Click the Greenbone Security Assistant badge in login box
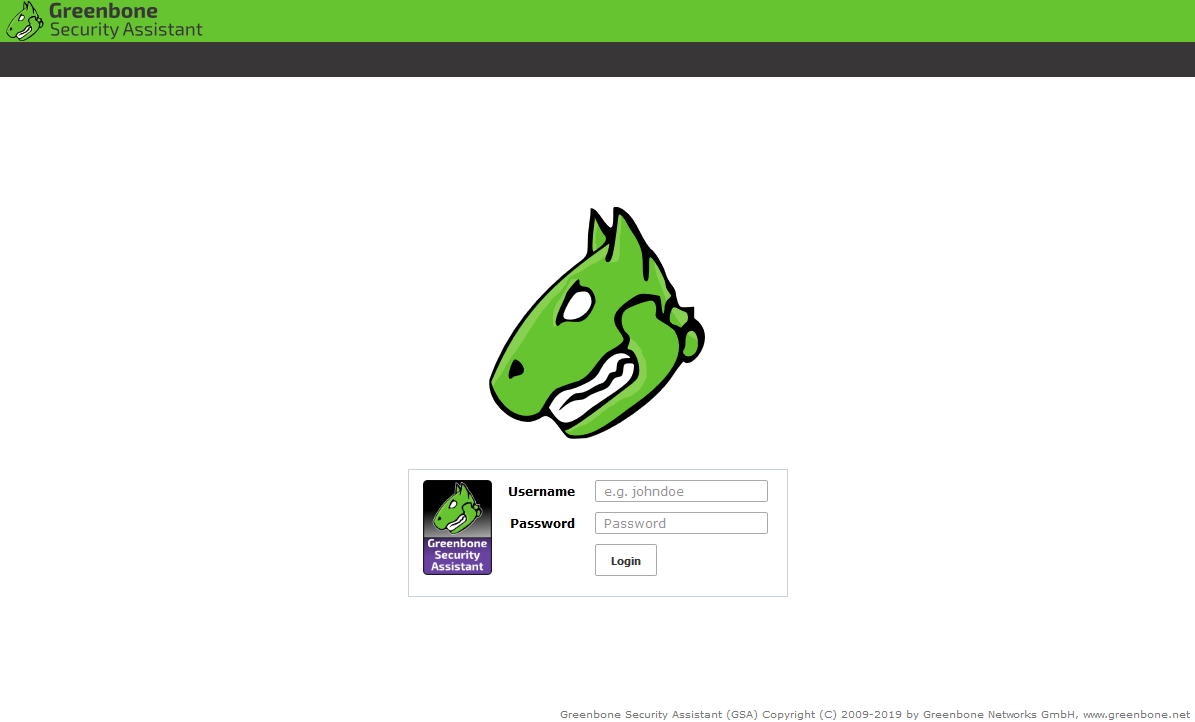Image resolution: width=1195 pixels, height=722 pixels. (457, 528)
